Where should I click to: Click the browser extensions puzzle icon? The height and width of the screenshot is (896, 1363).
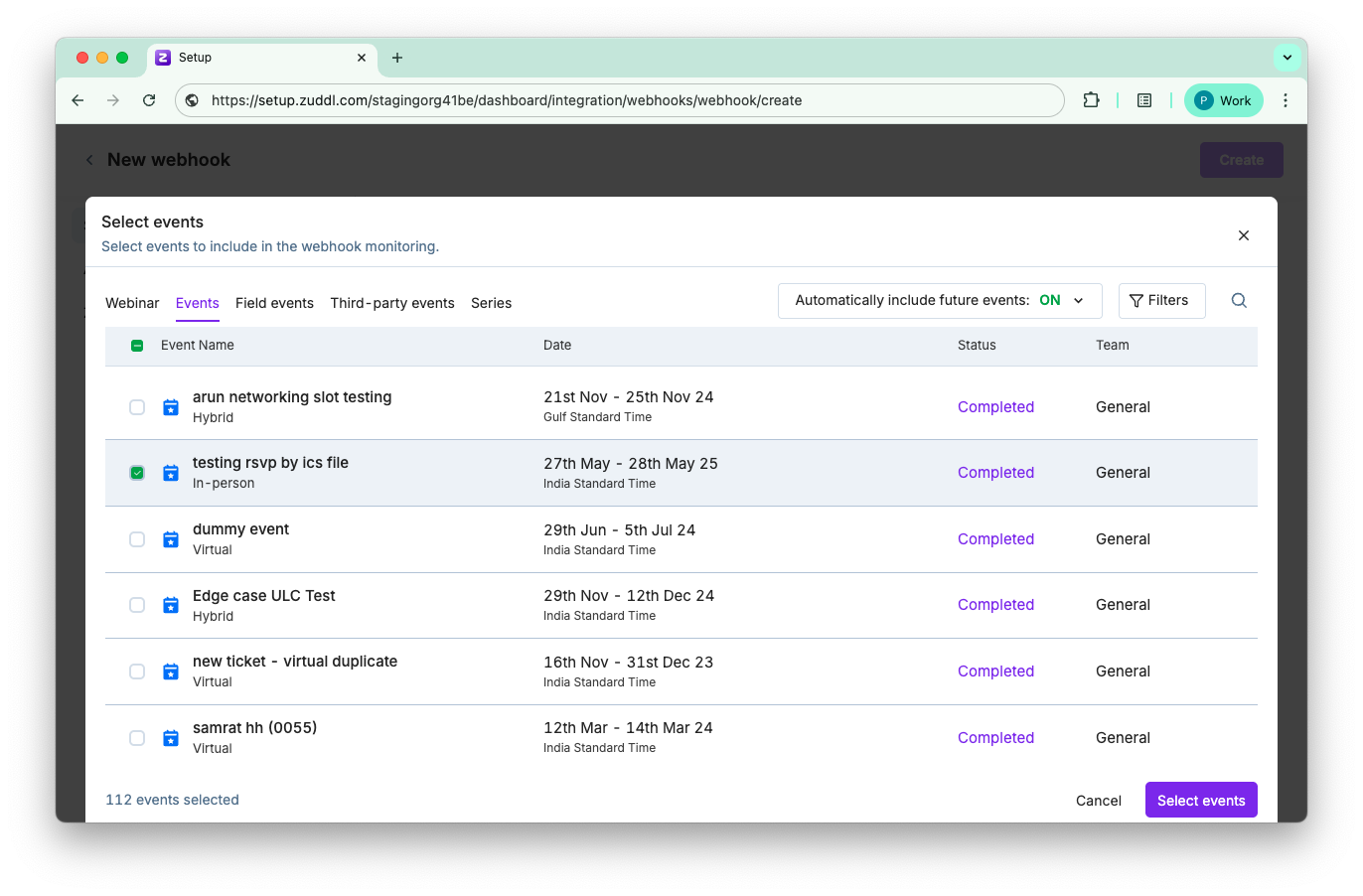[x=1091, y=100]
